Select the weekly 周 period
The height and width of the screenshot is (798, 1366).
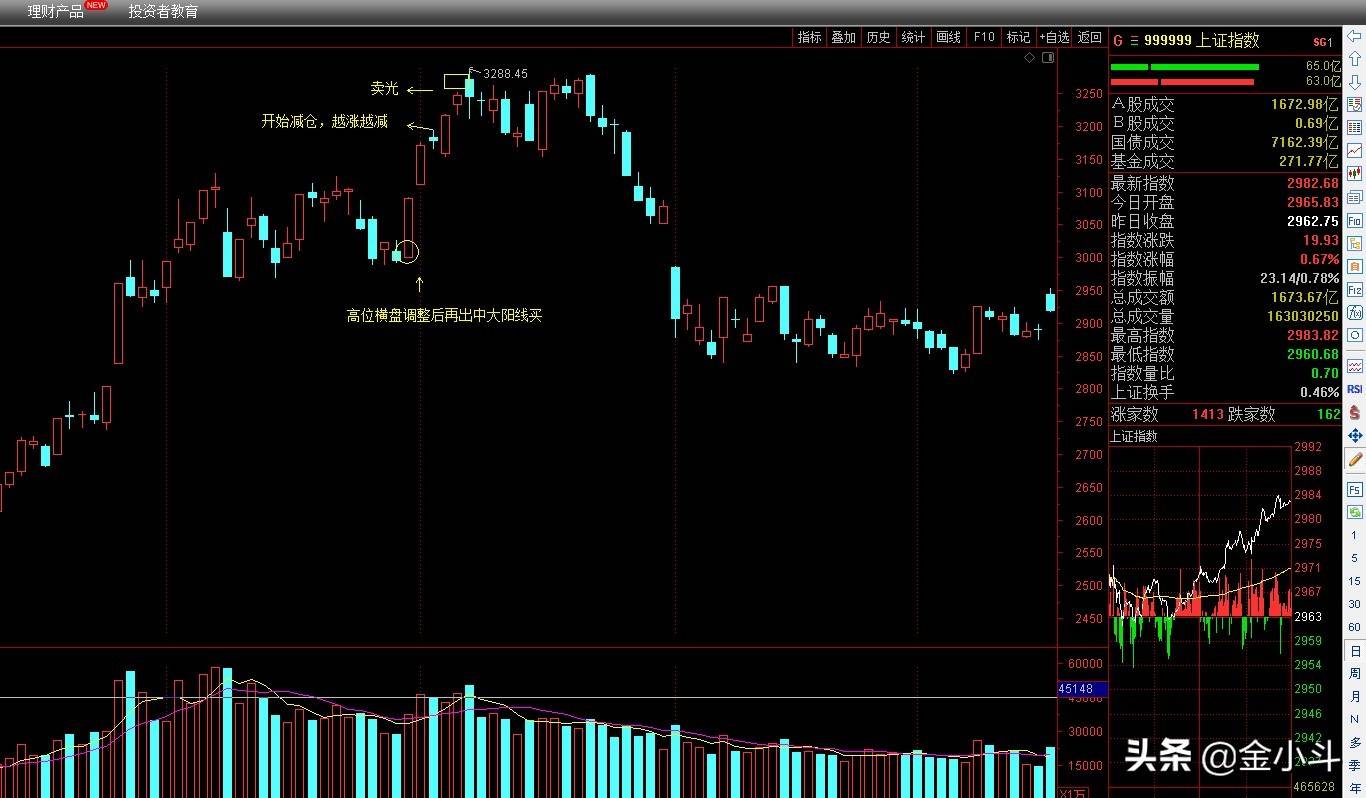1355,674
